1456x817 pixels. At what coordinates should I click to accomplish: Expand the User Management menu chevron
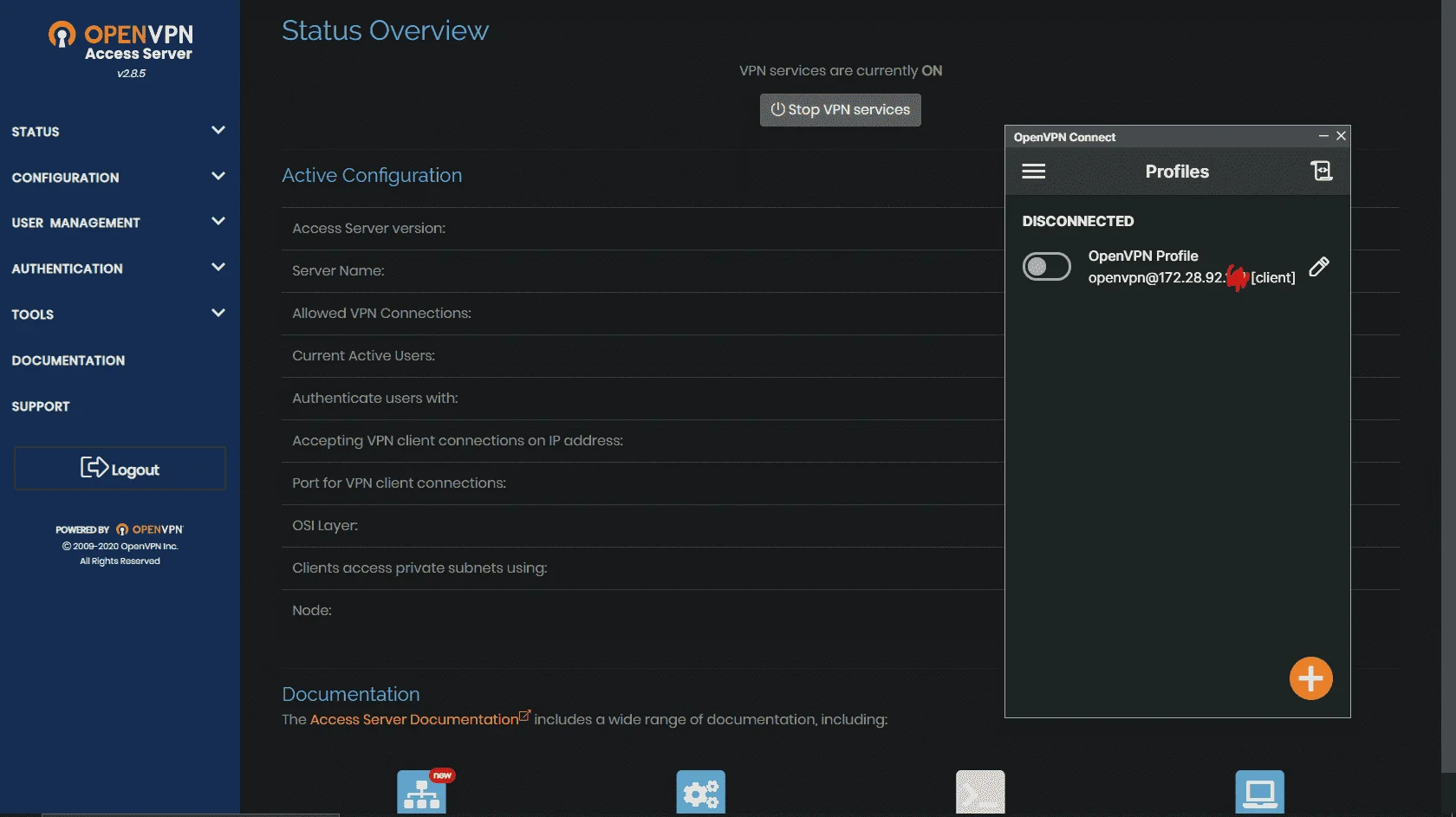coord(218,222)
